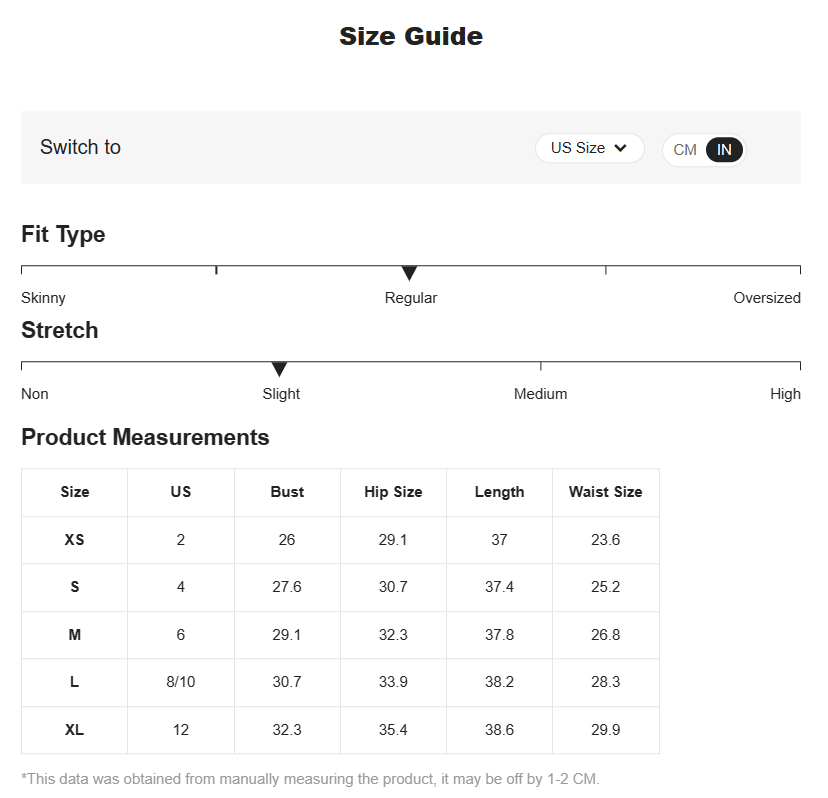Click the Size Guide heading

coord(411,37)
